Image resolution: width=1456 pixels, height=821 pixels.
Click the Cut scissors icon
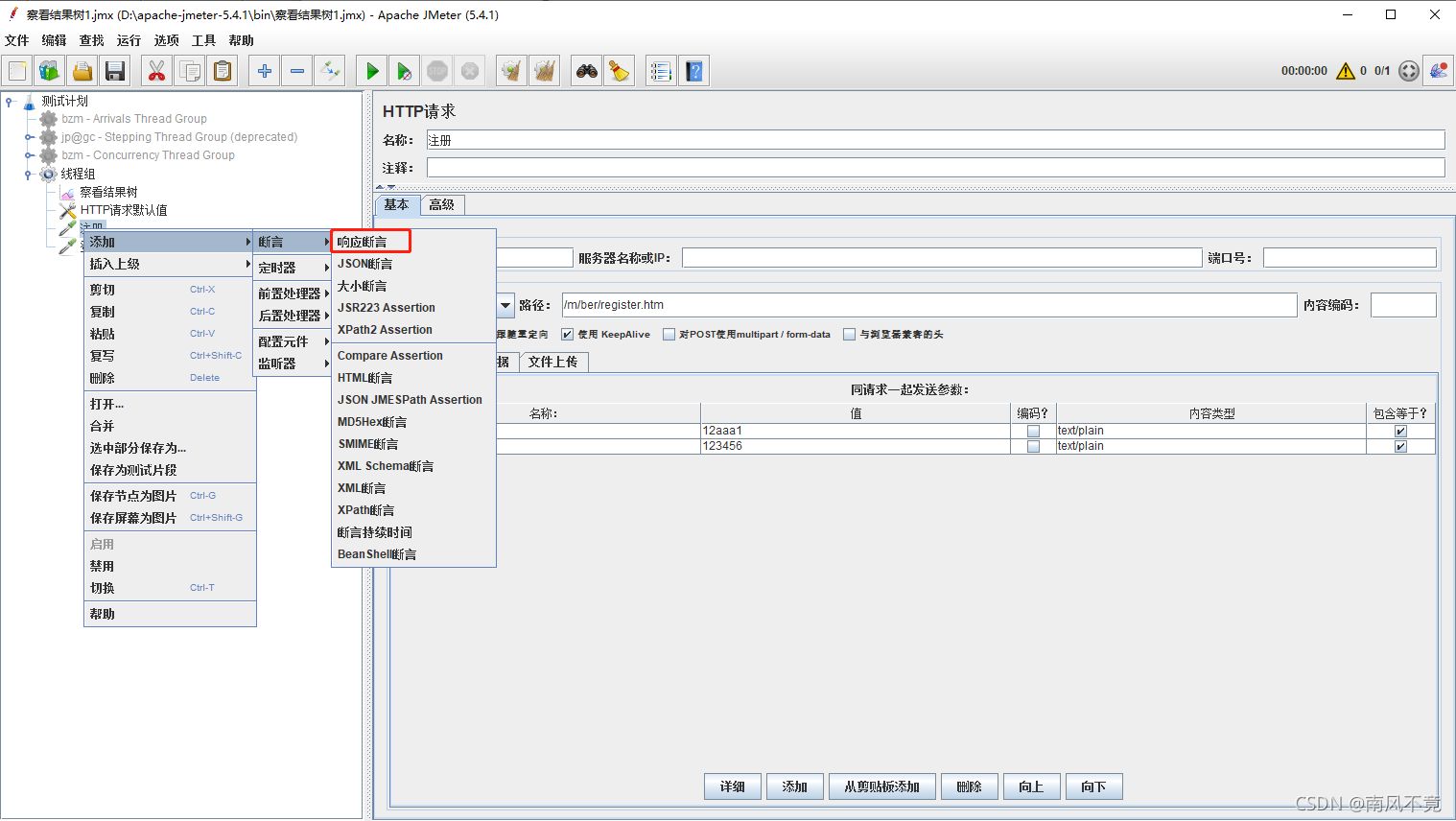pos(157,71)
